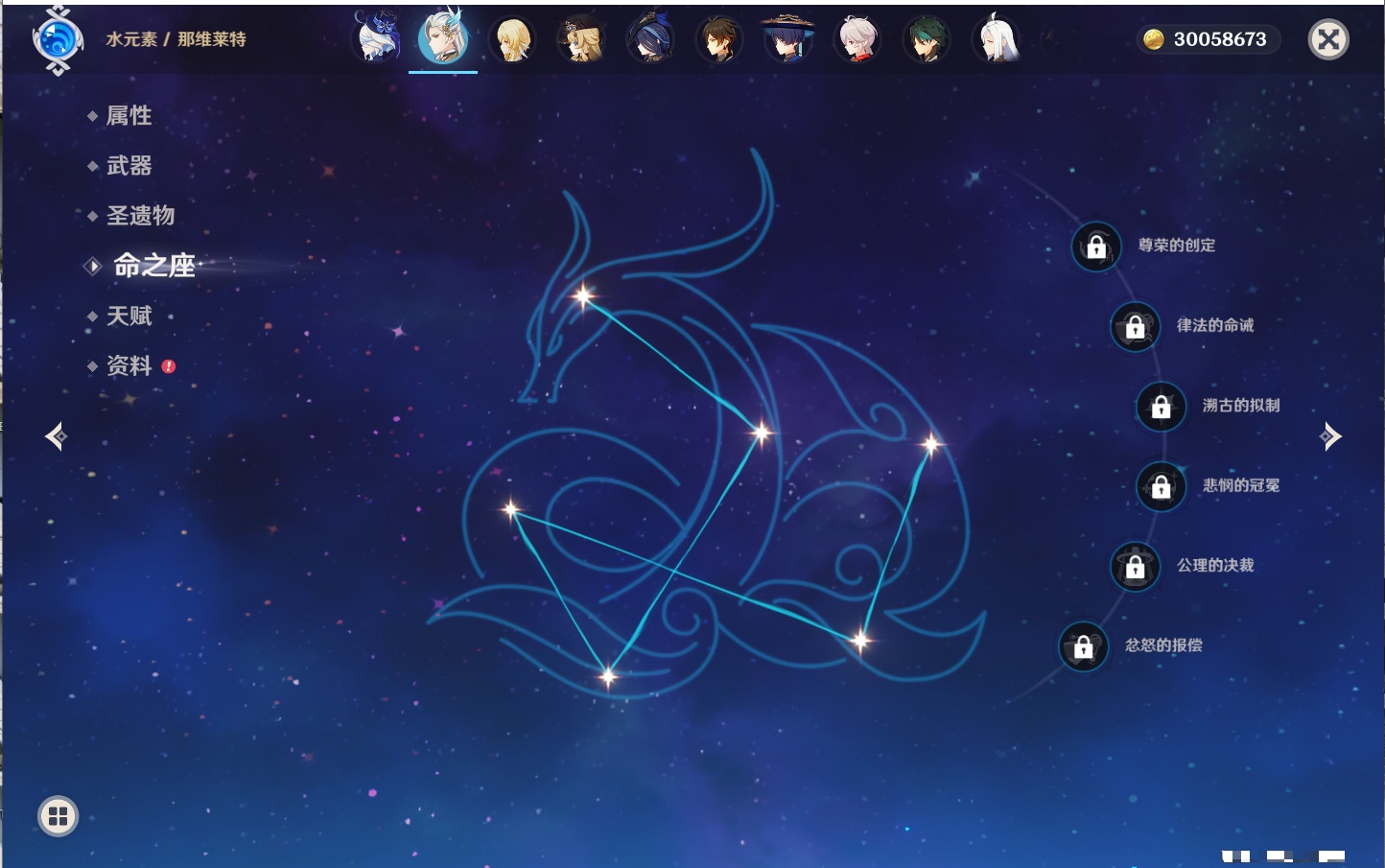Select the highlighted Neuvillette portrait

pos(443,37)
